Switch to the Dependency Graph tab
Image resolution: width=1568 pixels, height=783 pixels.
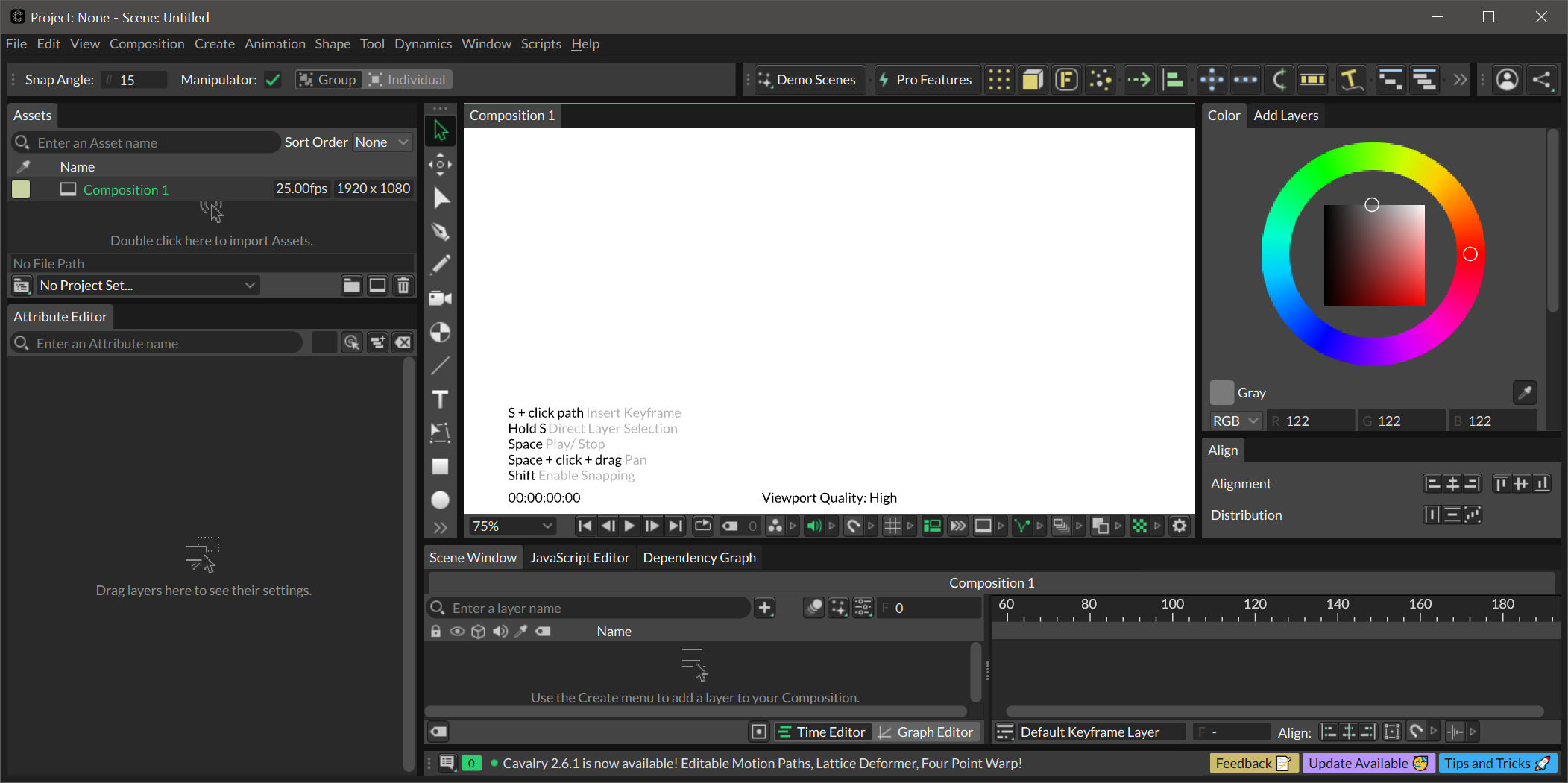coord(699,557)
